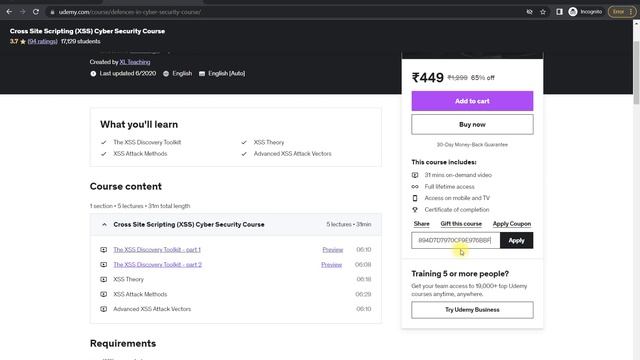Click inside the coupon code input field

click(x=456, y=240)
